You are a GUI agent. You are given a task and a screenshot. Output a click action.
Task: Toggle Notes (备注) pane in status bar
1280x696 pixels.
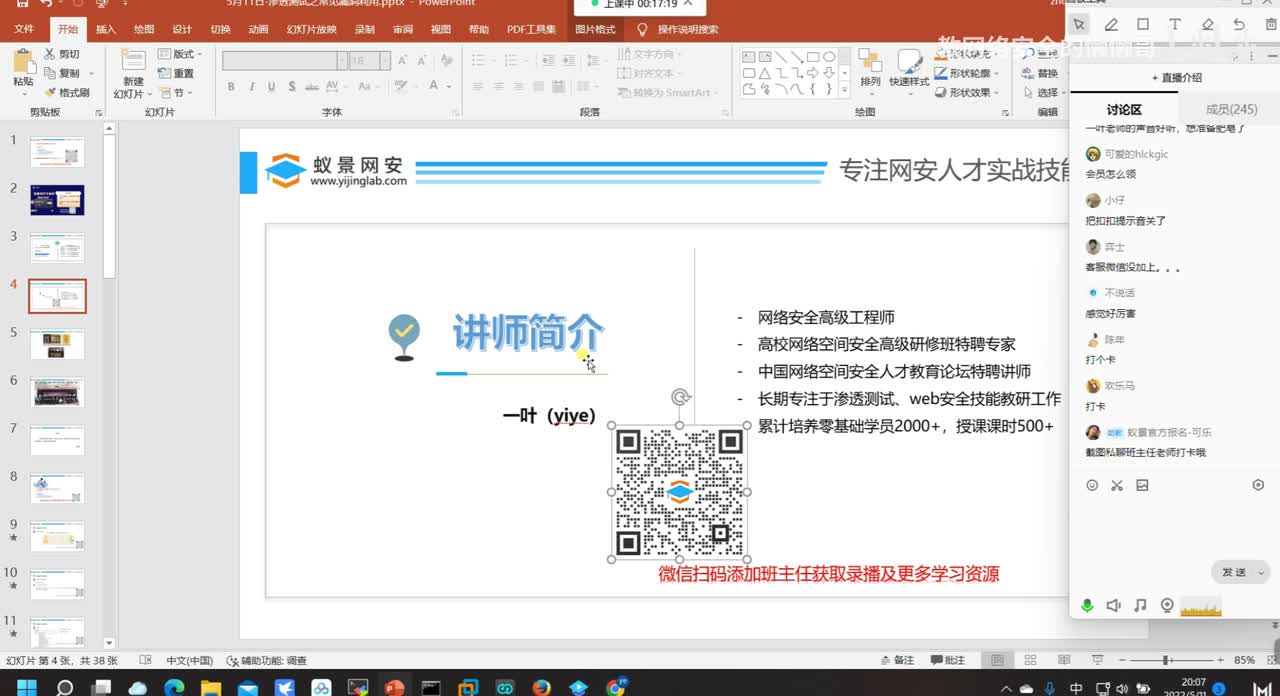[897, 660]
